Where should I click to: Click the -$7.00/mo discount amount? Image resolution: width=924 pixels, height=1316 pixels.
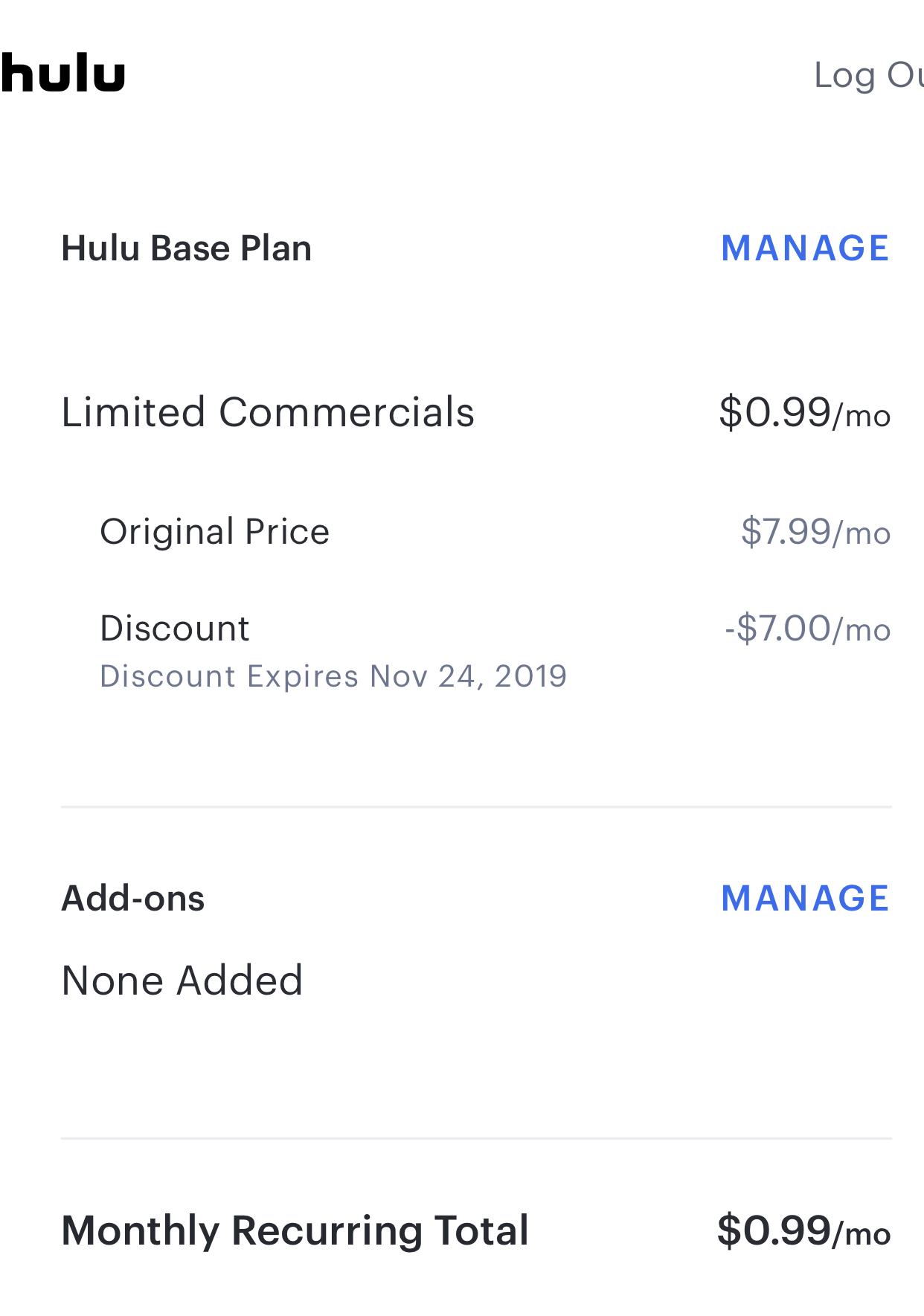click(808, 629)
